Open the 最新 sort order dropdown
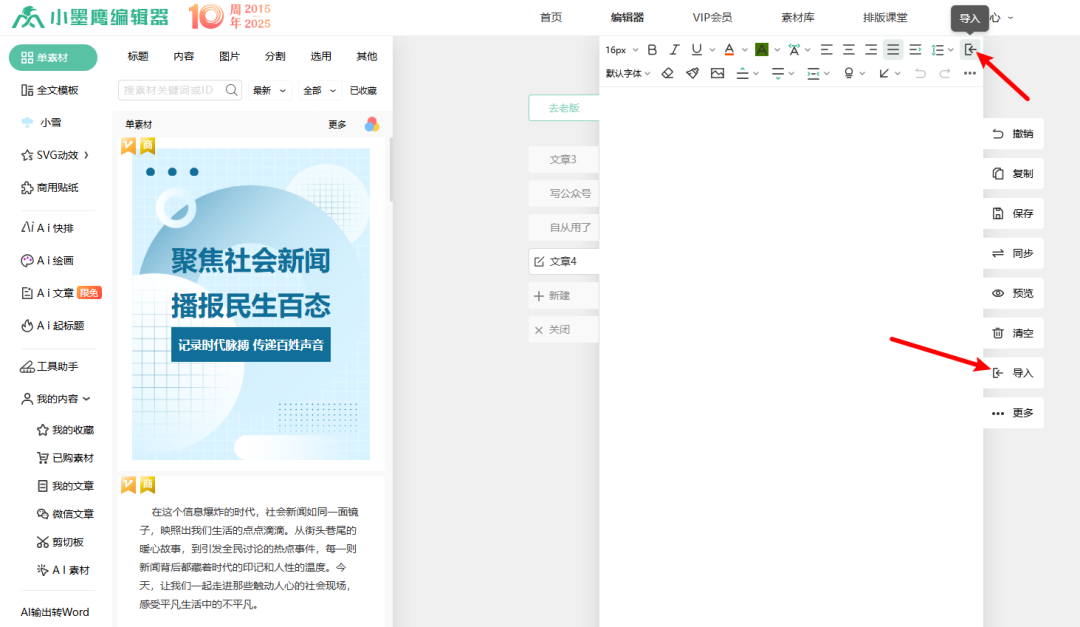The image size is (1080, 627). (269, 90)
